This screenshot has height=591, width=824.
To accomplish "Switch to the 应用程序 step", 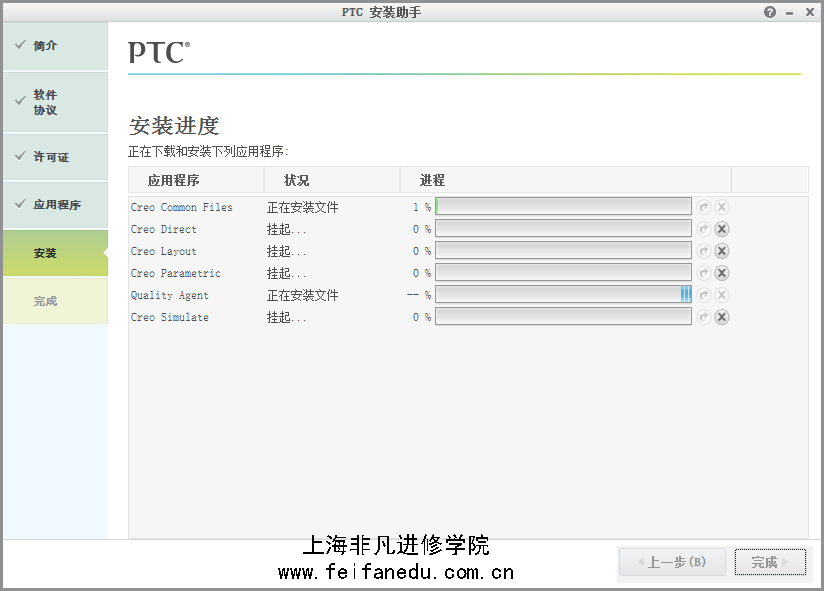I will click(55, 205).
